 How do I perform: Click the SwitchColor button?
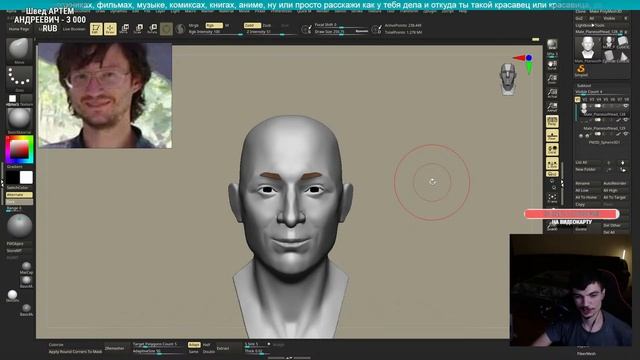[x=18, y=187]
